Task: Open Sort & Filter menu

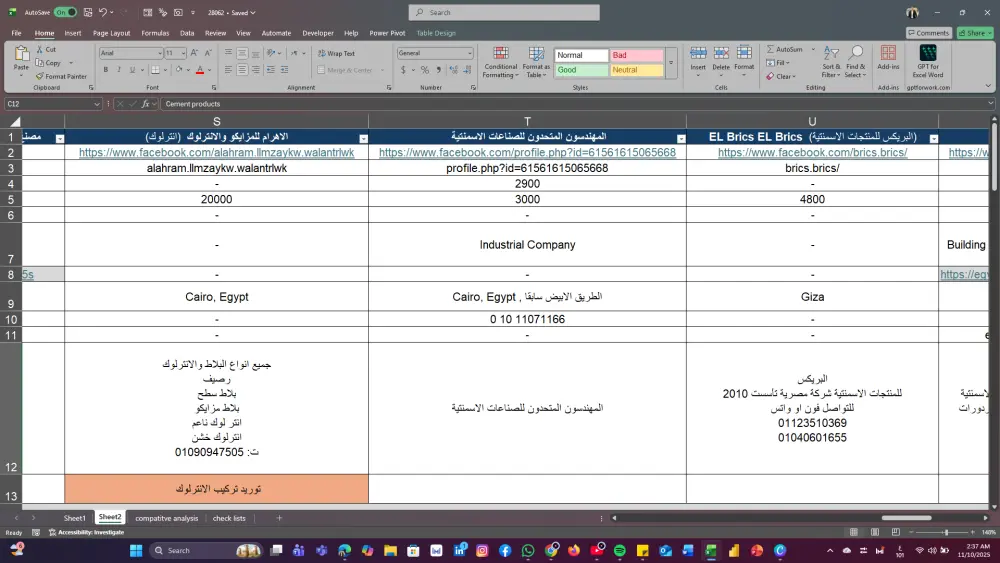Action: [831, 62]
